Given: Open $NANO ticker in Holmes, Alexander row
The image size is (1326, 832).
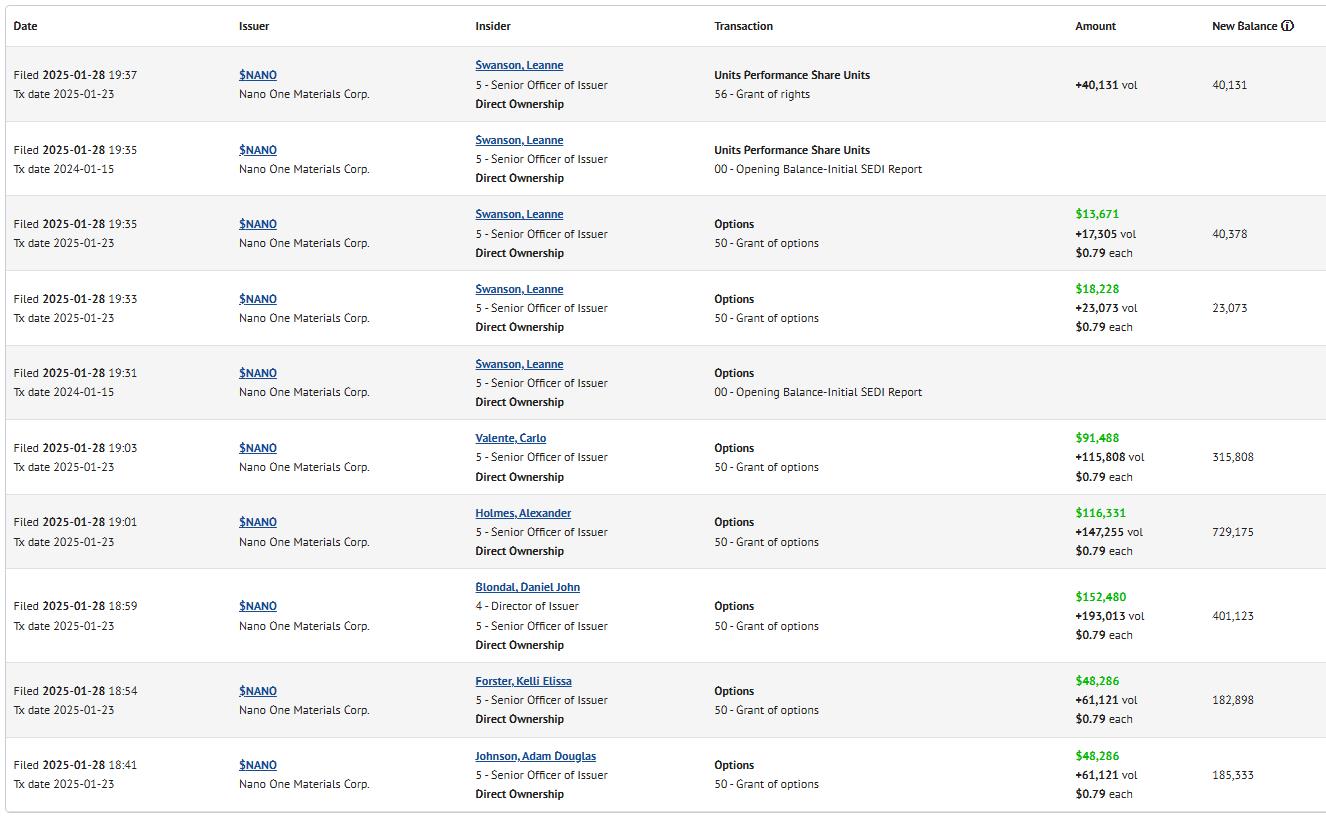Looking at the screenshot, I should tap(258, 522).
